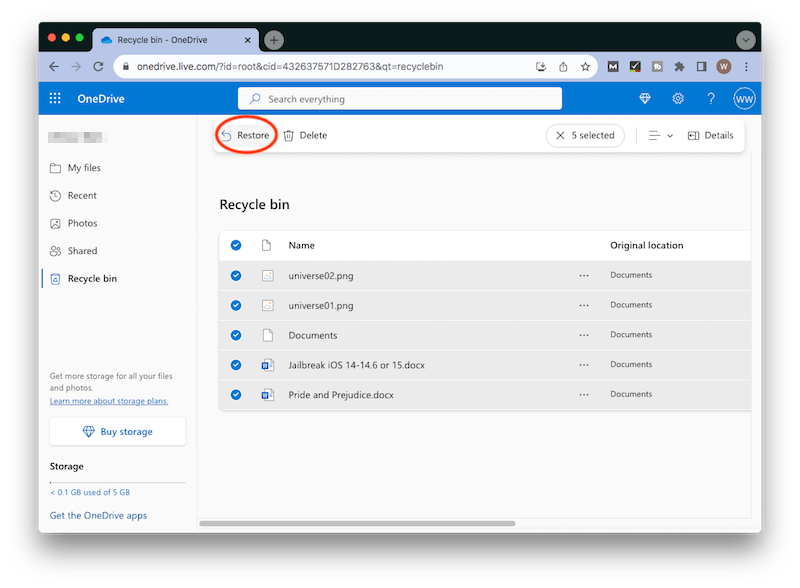This screenshot has width=800, height=588.
Task: Open the app launcher waffle icon
Action: (55, 98)
